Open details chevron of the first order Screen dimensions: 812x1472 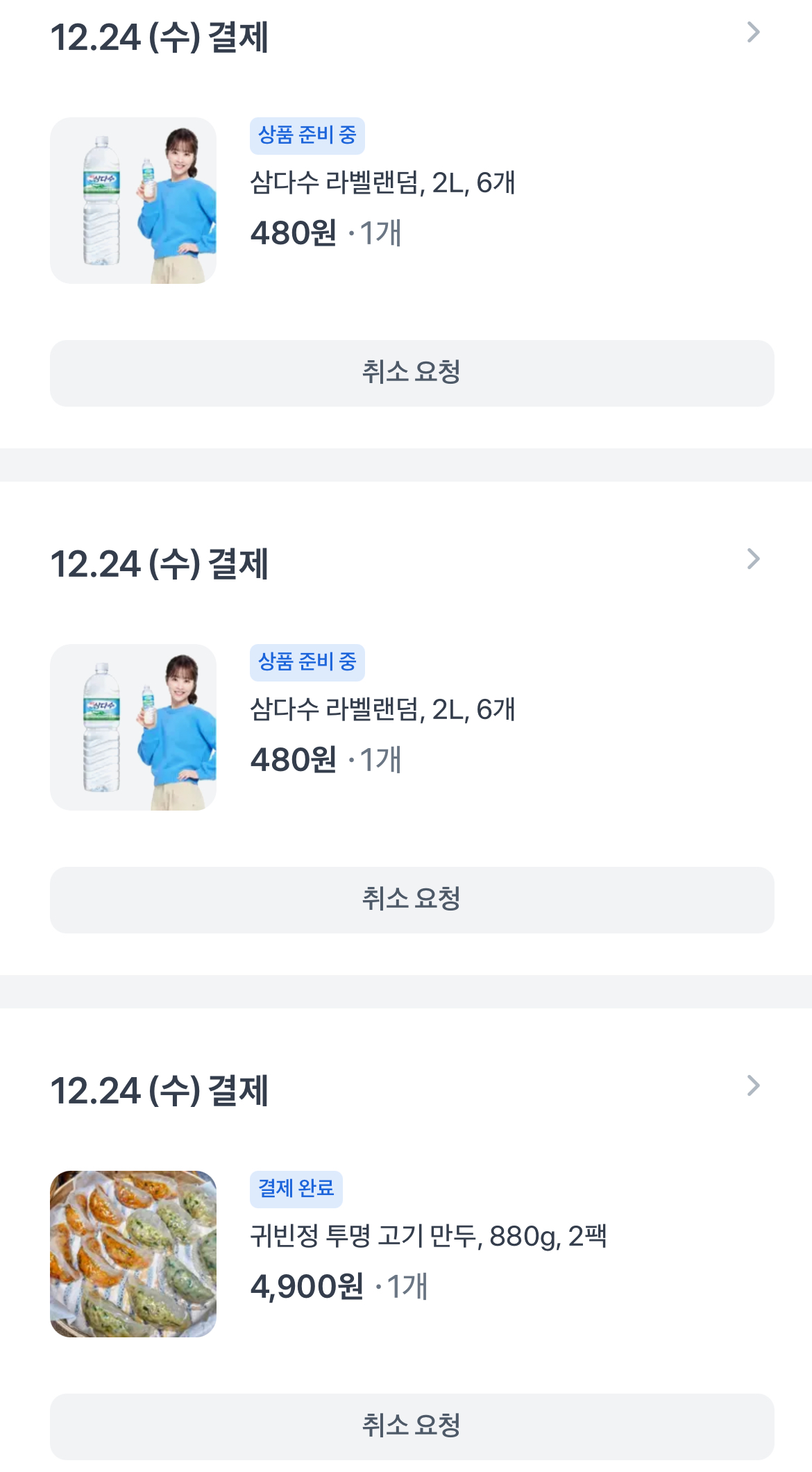(x=753, y=33)
